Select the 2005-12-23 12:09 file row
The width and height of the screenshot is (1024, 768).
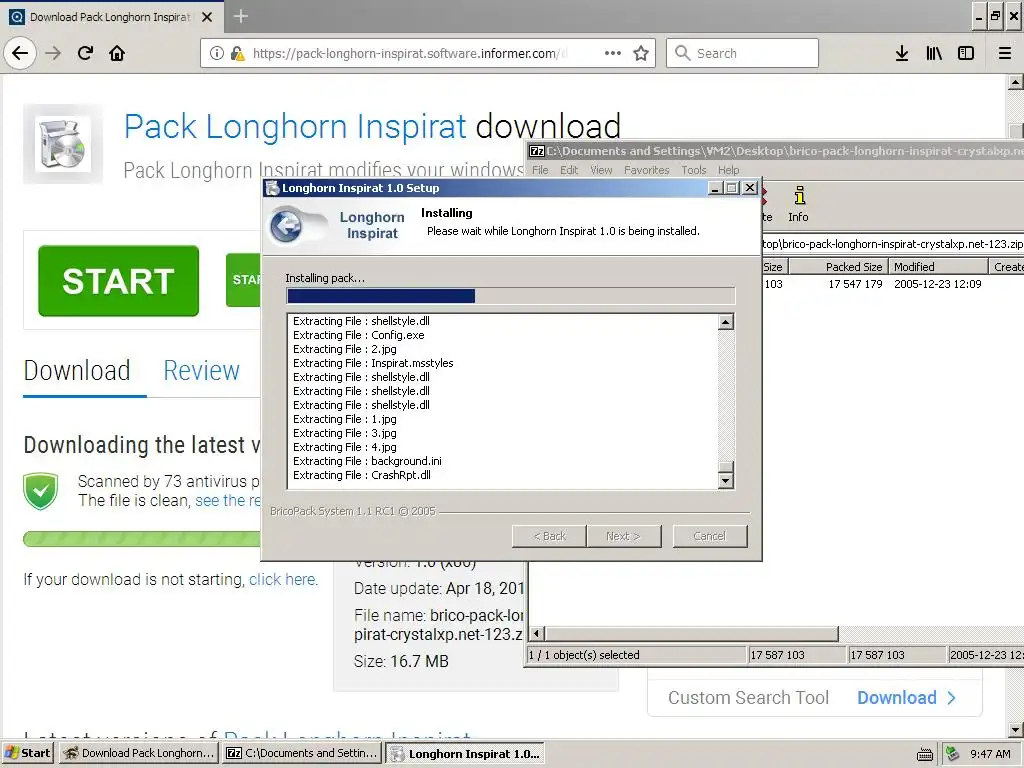tap(892, 284)
